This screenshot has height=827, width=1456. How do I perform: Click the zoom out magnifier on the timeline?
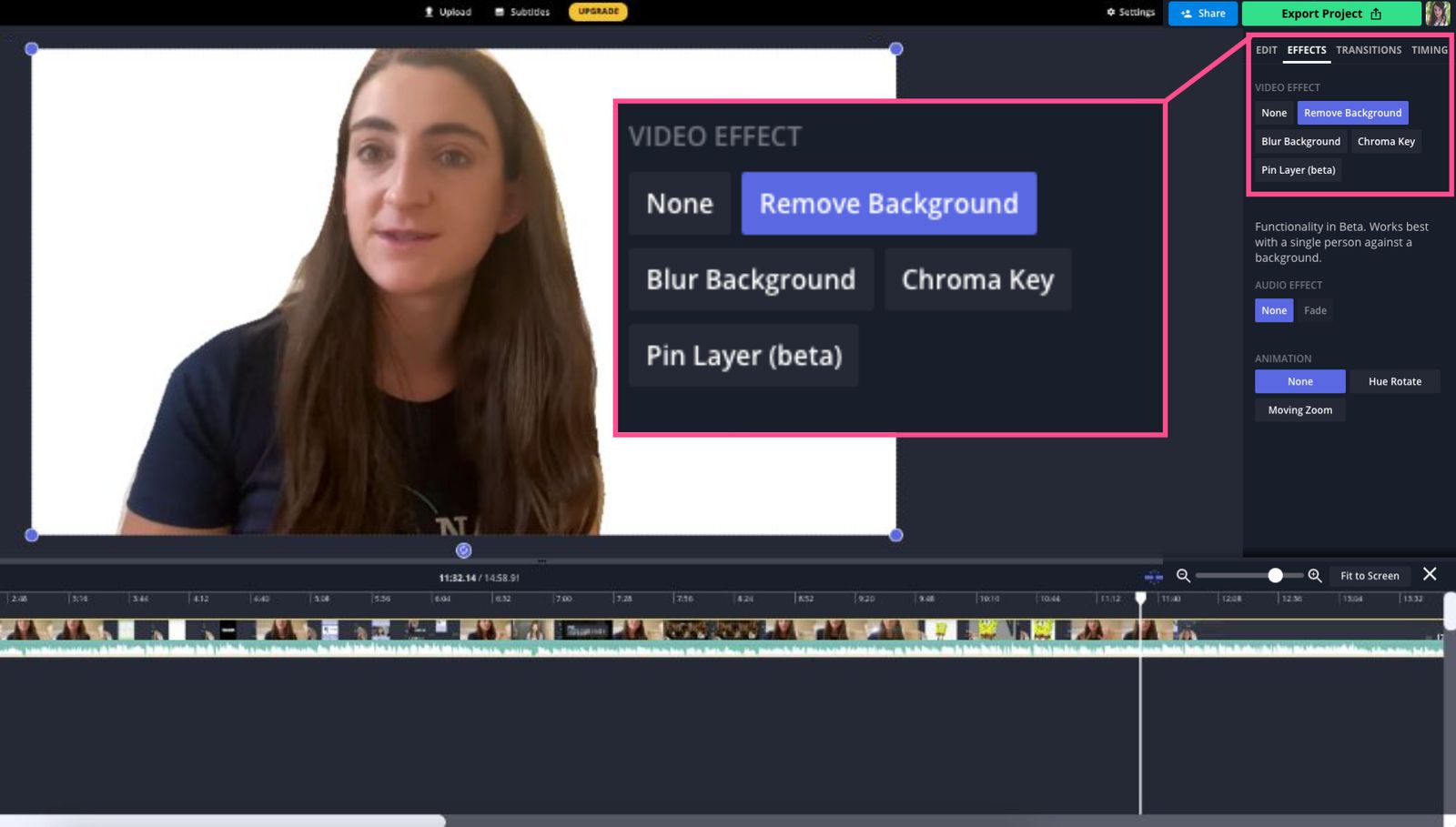click(x=1182, y=575)
